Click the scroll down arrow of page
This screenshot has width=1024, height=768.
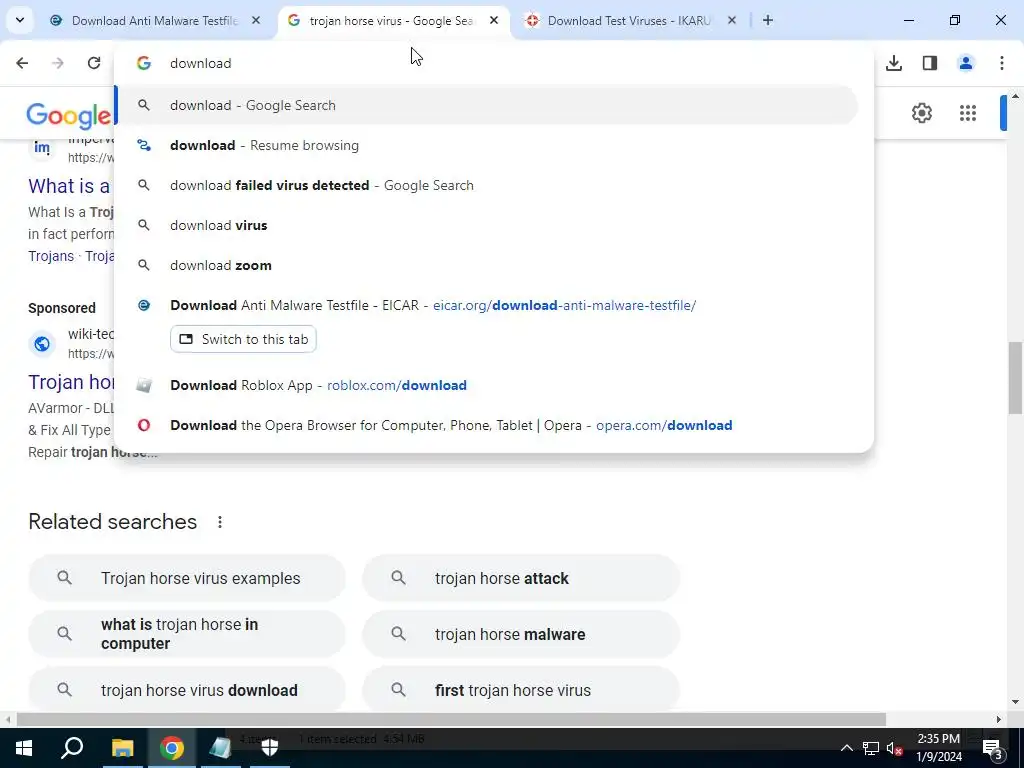pyautogui.click(x=1015, y=702)
